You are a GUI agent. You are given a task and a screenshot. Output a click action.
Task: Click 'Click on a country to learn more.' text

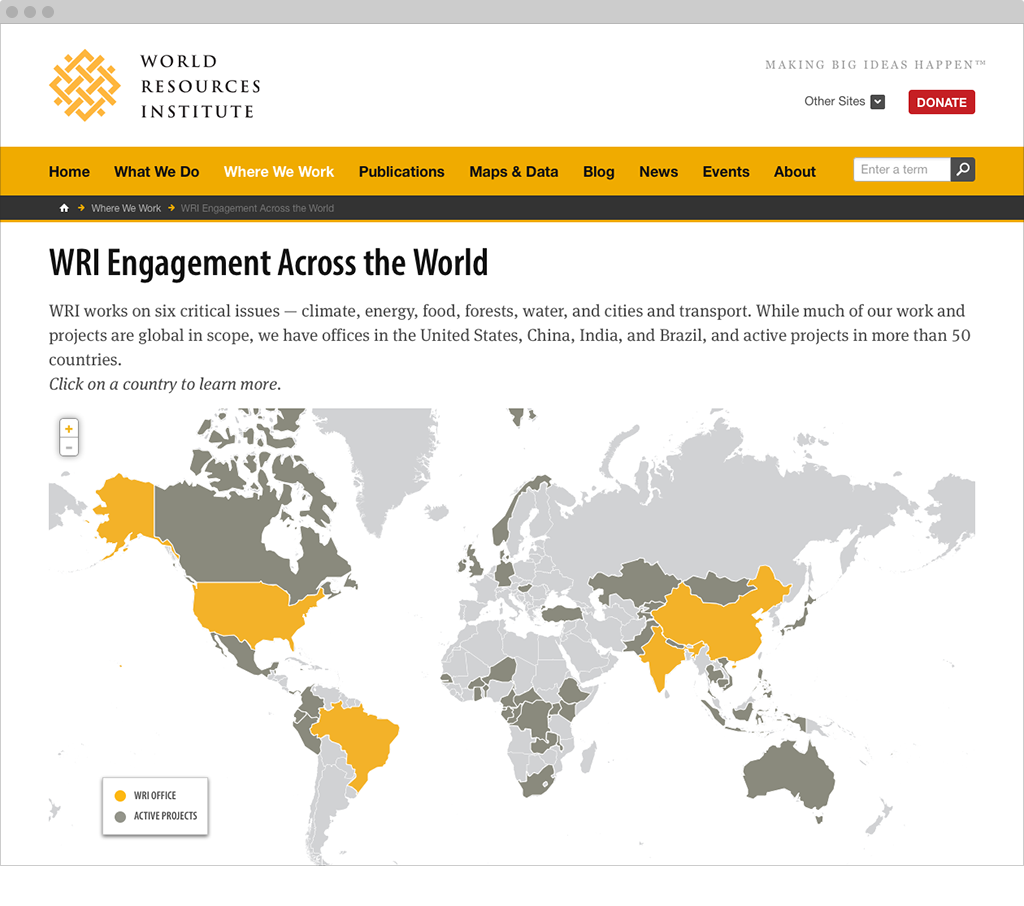pos(165,384)
